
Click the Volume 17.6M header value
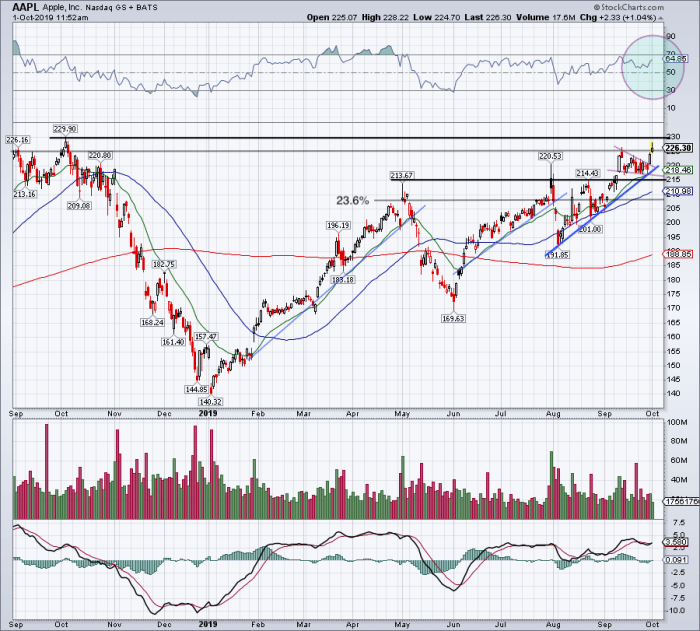tap(546, 17)
